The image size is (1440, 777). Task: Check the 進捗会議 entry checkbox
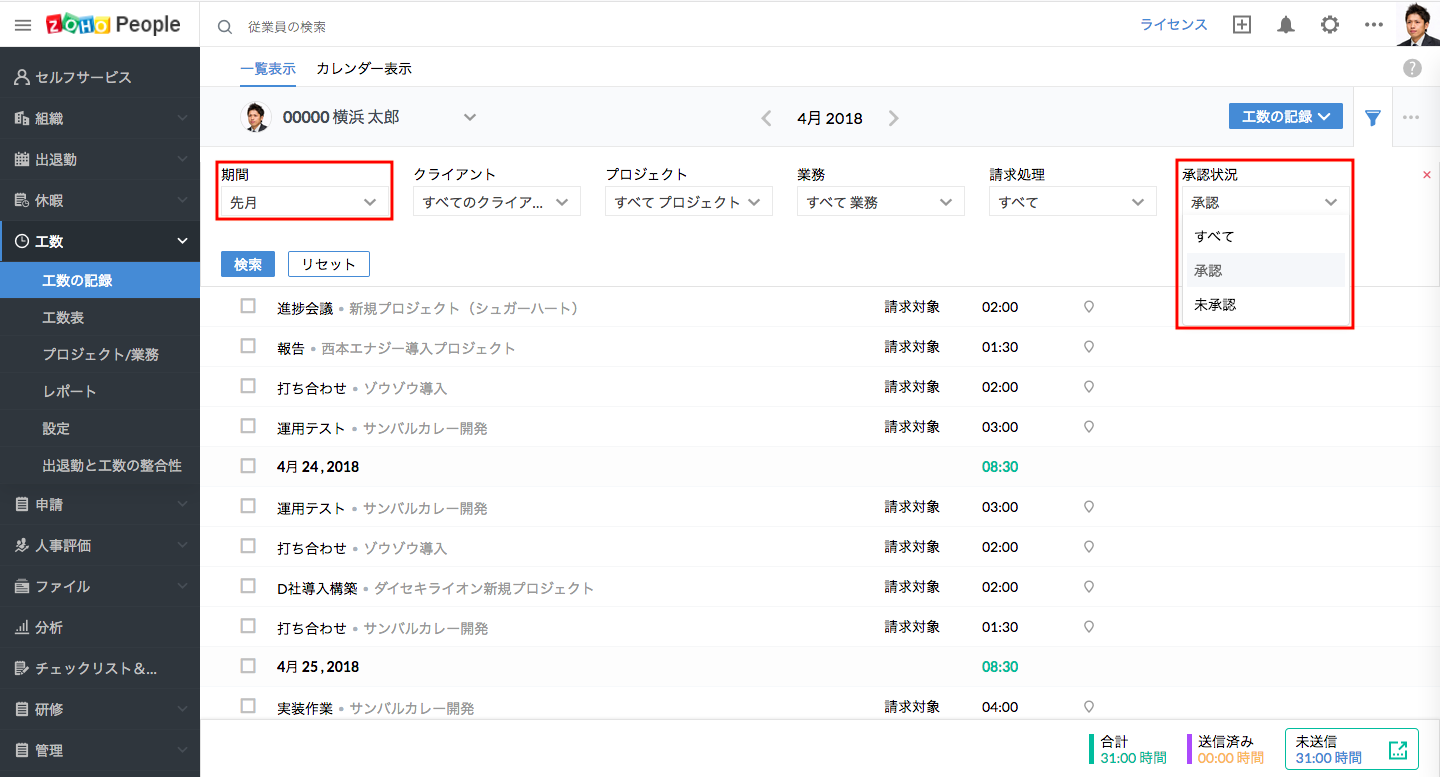click(248, 306)
